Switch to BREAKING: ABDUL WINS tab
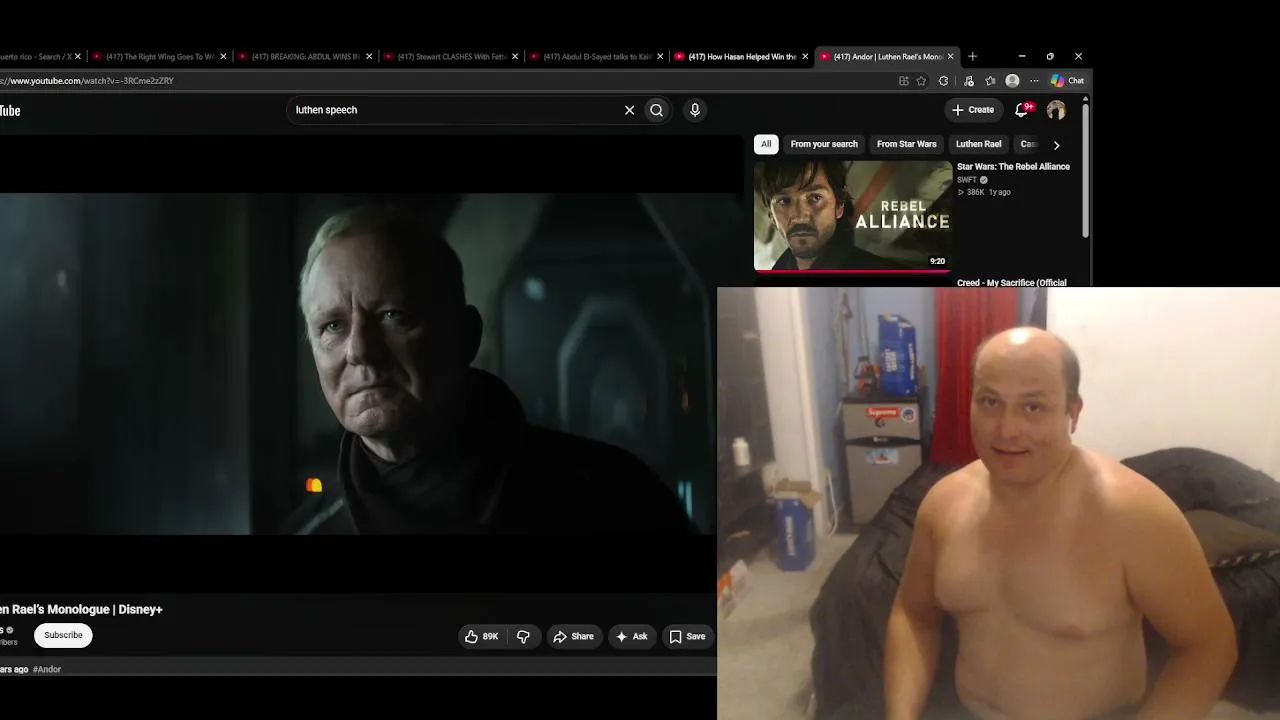1280x720 pixels. coord(306,57)
